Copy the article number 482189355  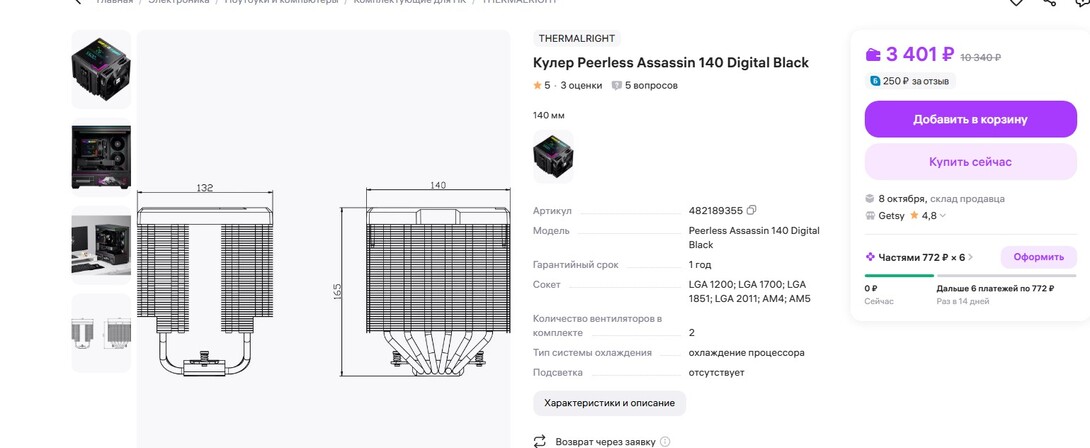click(752, 210)
